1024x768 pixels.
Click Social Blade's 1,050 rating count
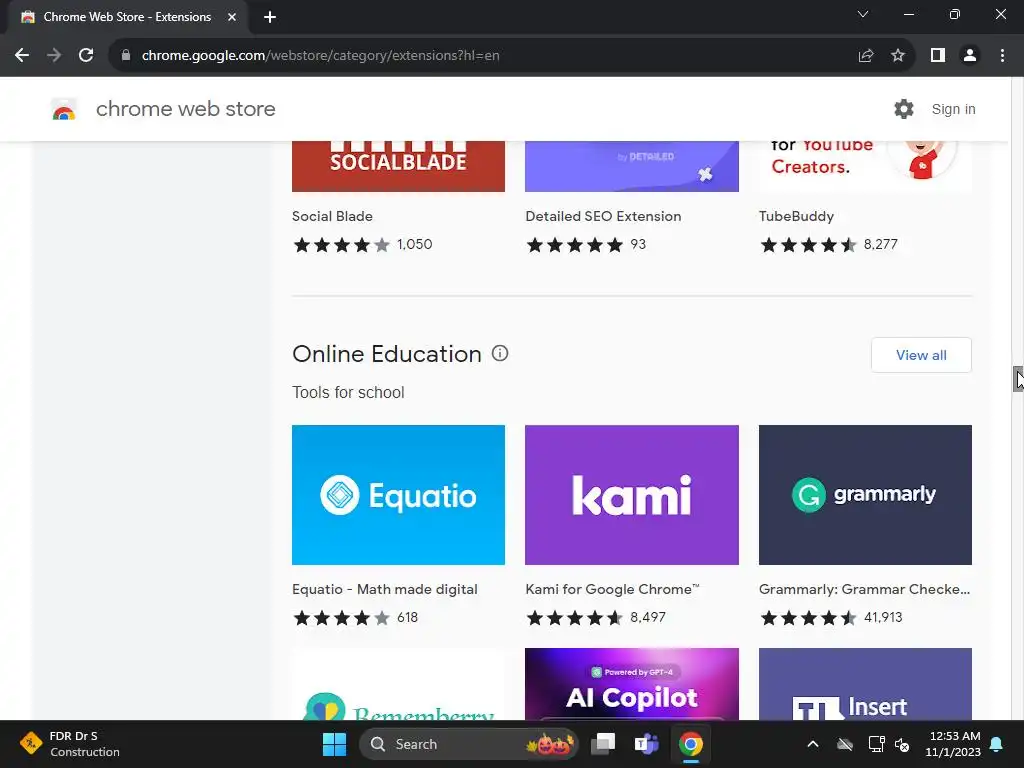tap(415, 244)
